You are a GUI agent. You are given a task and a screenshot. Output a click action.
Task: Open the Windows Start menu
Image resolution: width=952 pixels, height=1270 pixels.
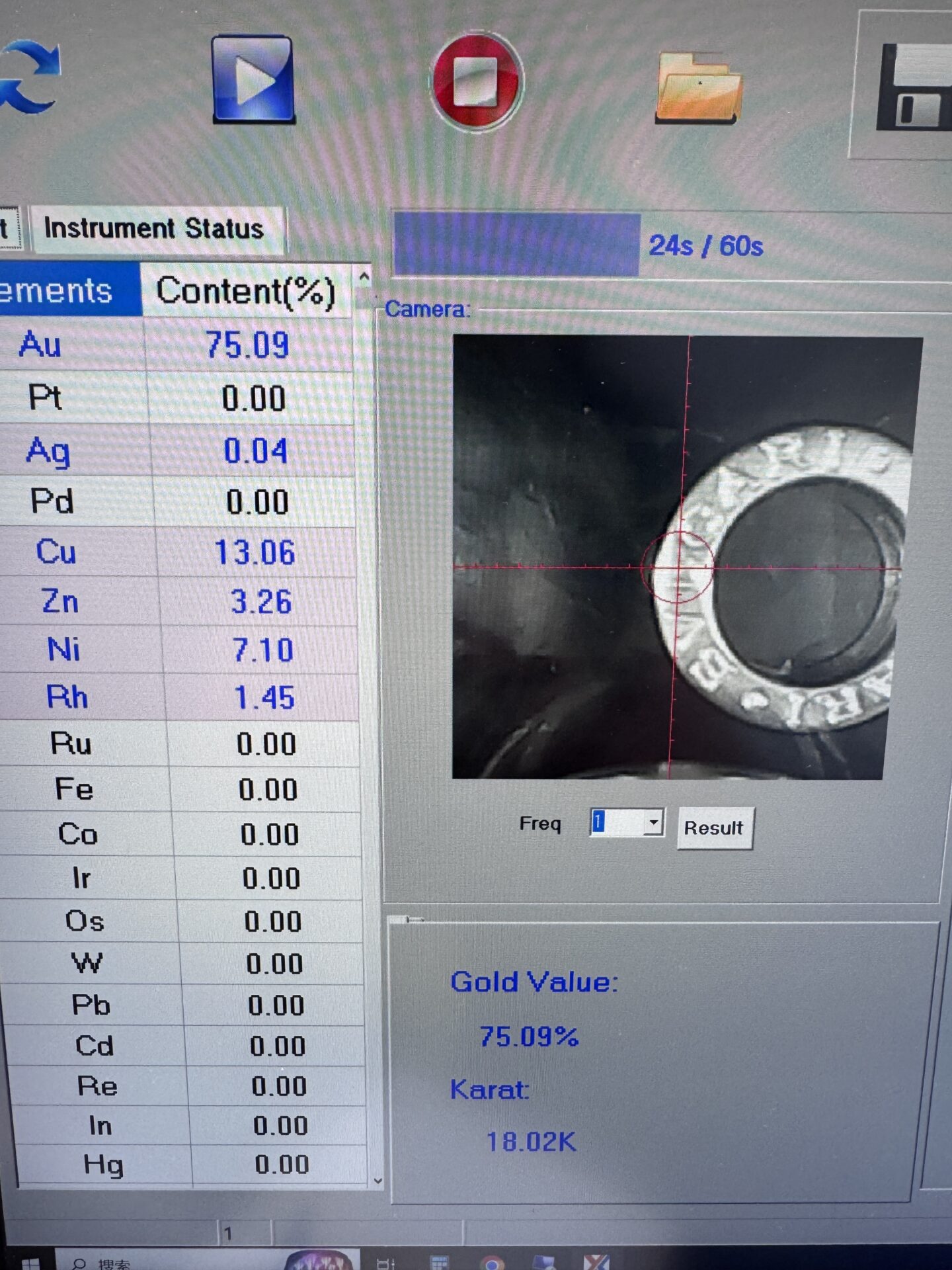[x=30, y=1263]
